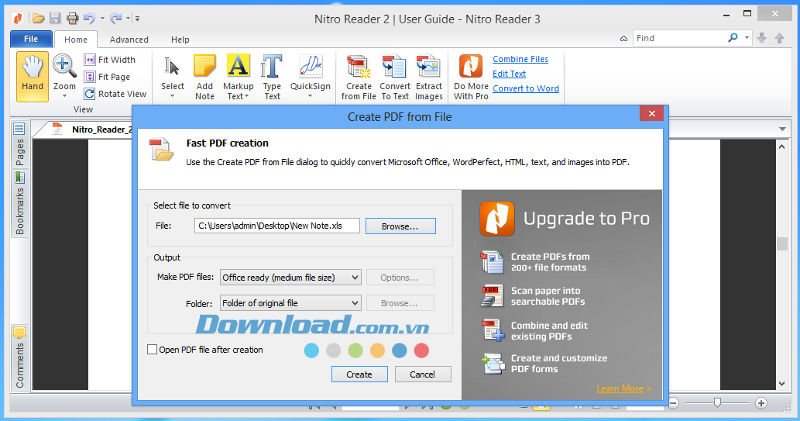Click the Find search box
This screenshot has width=800, height=421.
coord(680,38)
